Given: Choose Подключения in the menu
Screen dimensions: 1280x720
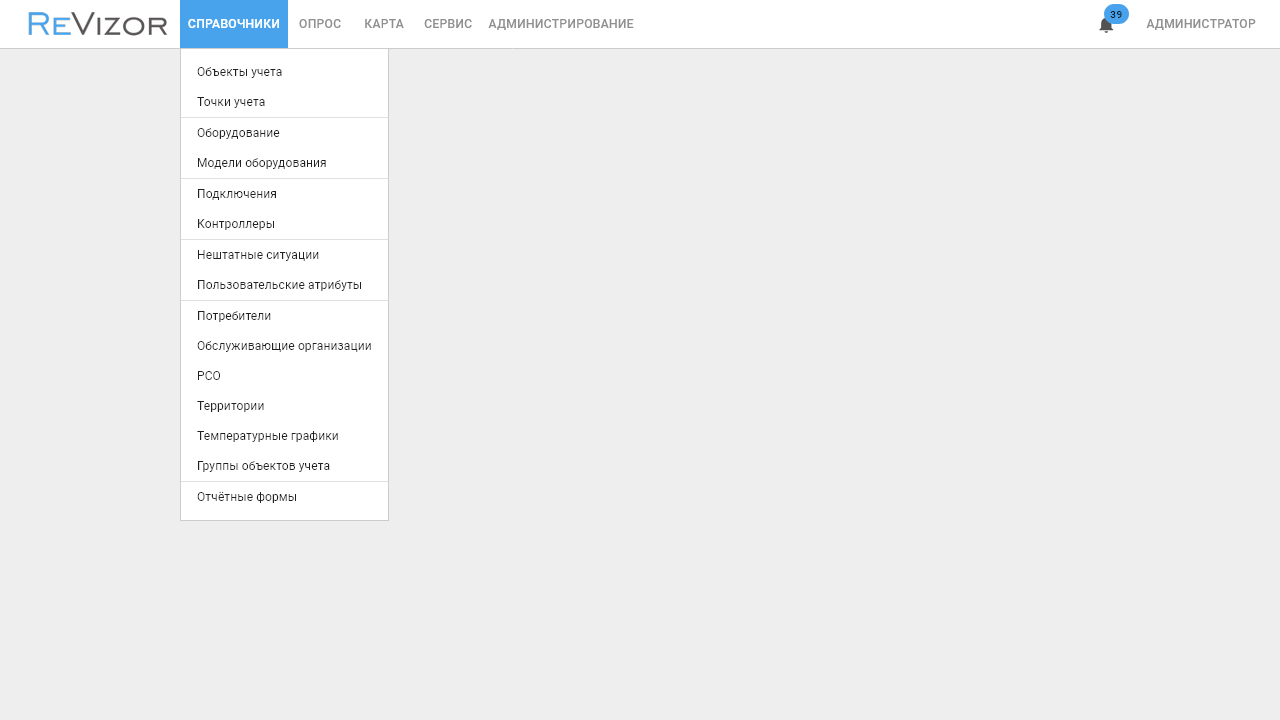Looking at the screenshot, I should coord(284,194).
